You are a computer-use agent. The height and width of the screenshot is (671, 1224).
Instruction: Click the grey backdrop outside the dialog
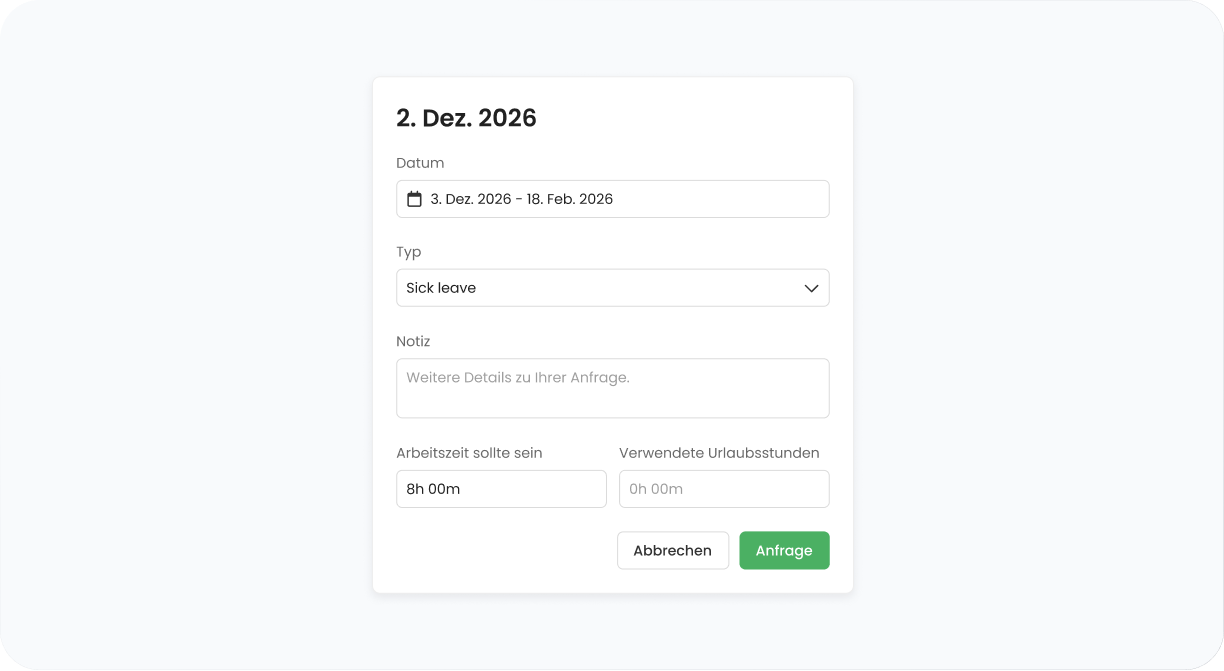coord(180,335)
